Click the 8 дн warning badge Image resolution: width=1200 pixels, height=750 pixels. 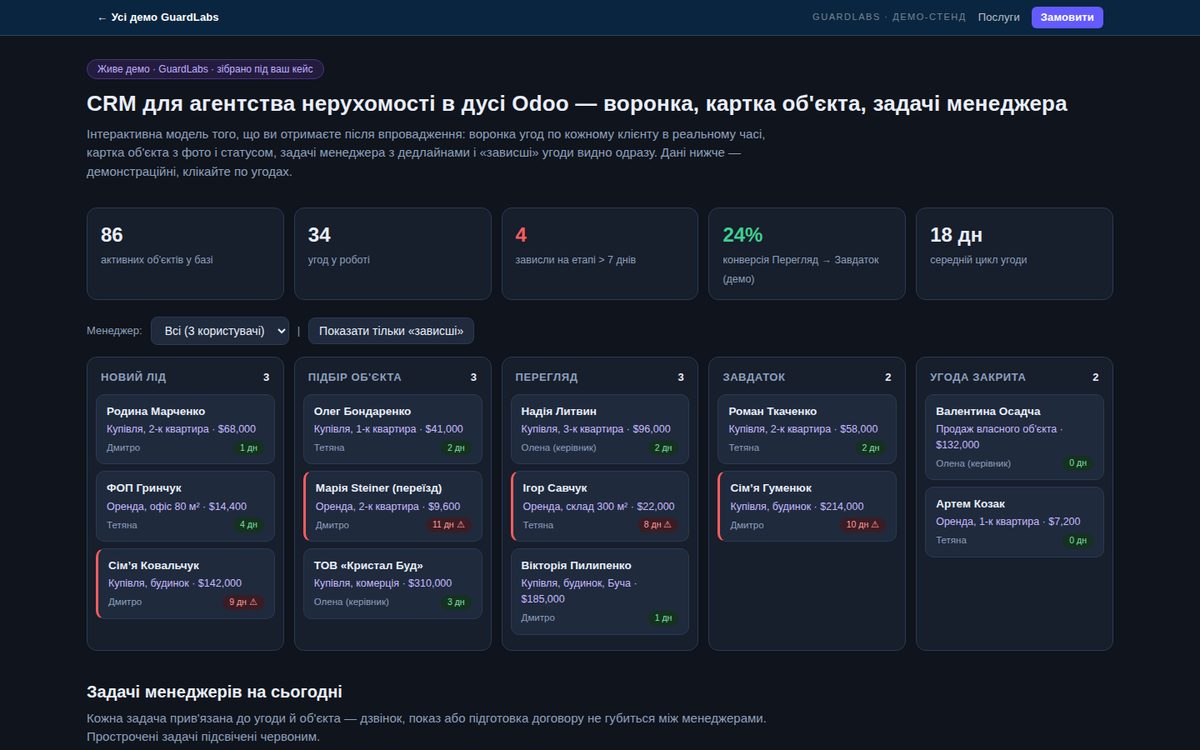[x=658, y=525]
